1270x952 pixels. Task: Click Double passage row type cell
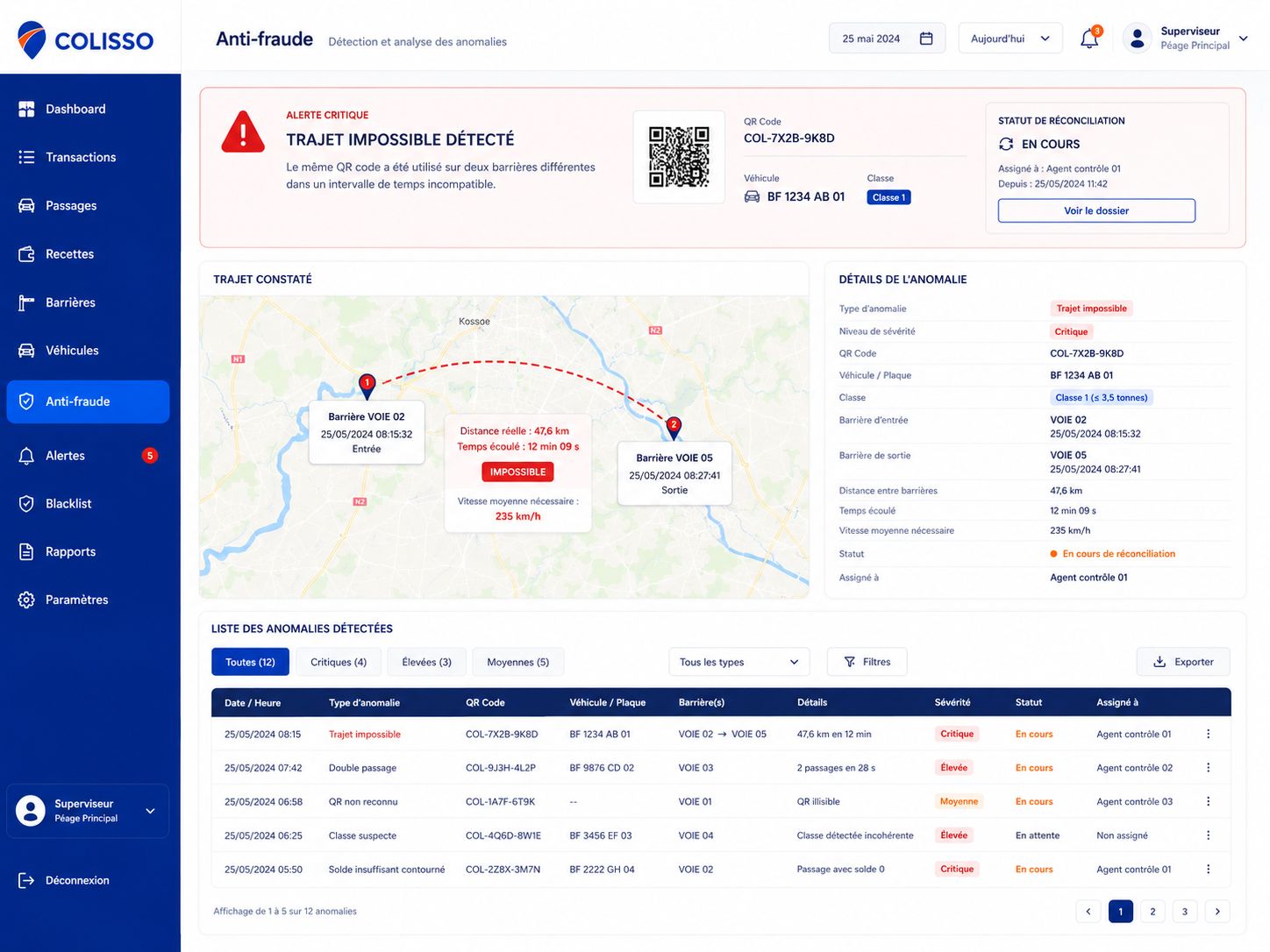tap(362, 768)
